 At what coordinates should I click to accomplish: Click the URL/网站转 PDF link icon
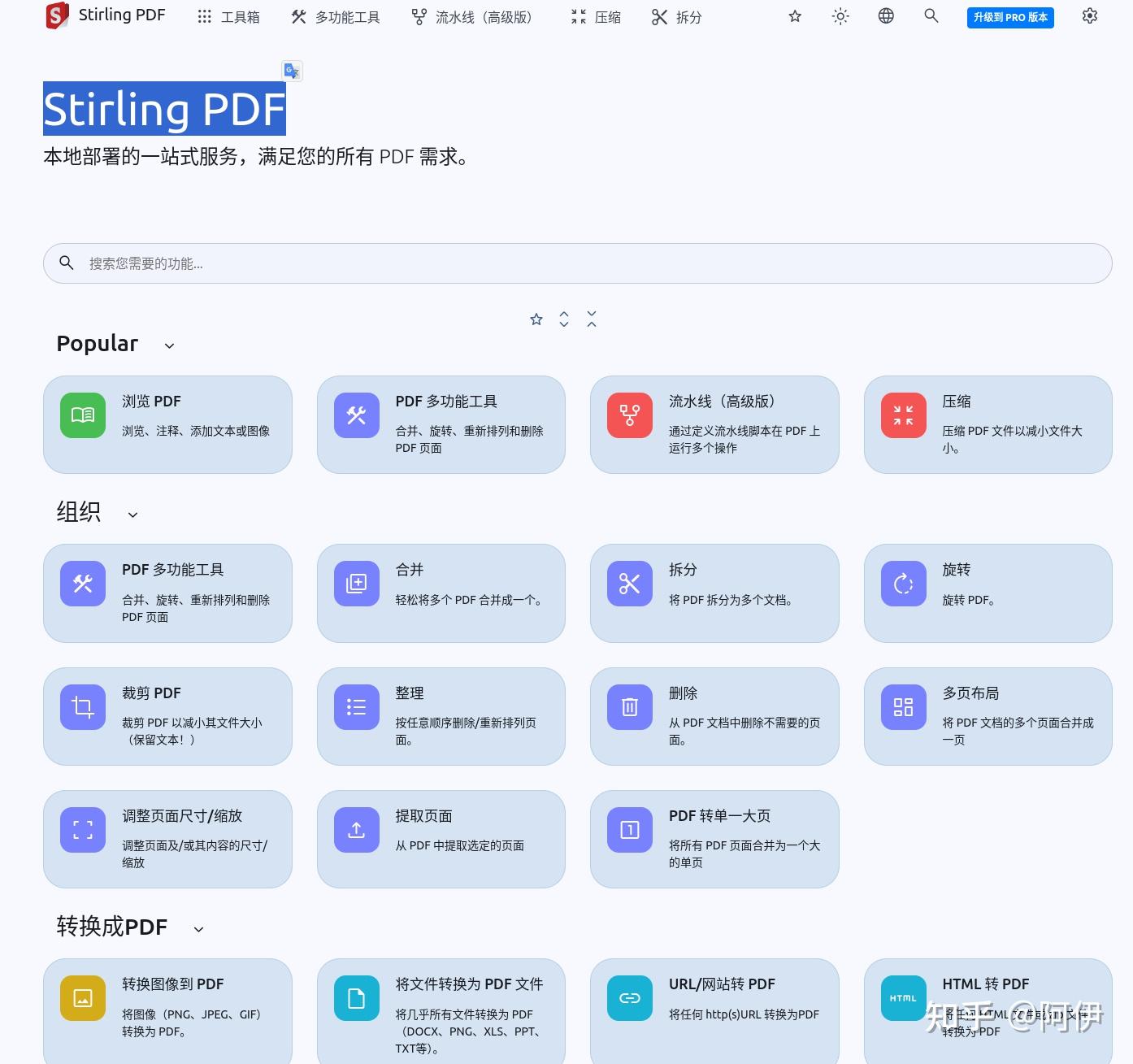[x=630, y=998]
